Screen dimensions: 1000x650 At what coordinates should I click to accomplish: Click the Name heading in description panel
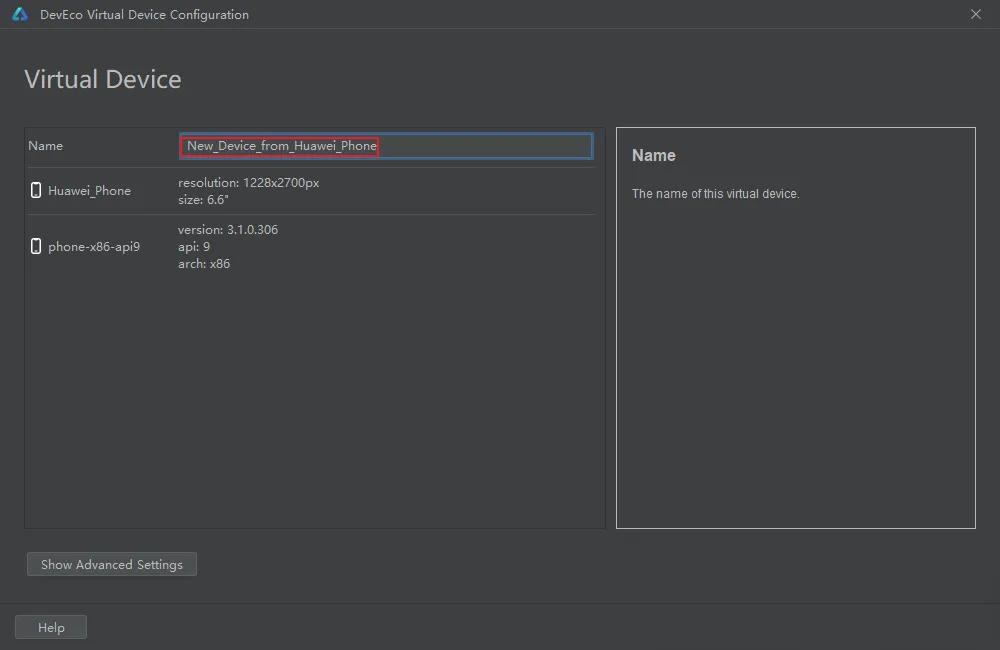[x=654, y=156]
